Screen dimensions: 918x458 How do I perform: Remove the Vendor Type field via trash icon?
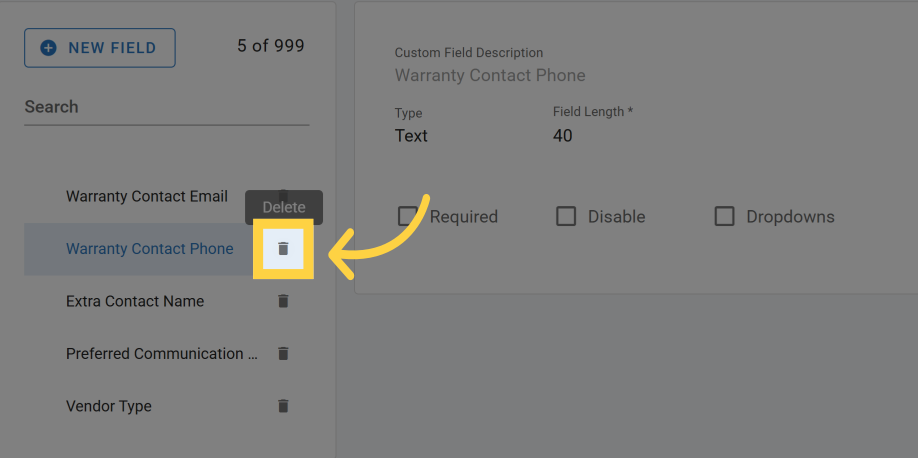coord(283,406)
